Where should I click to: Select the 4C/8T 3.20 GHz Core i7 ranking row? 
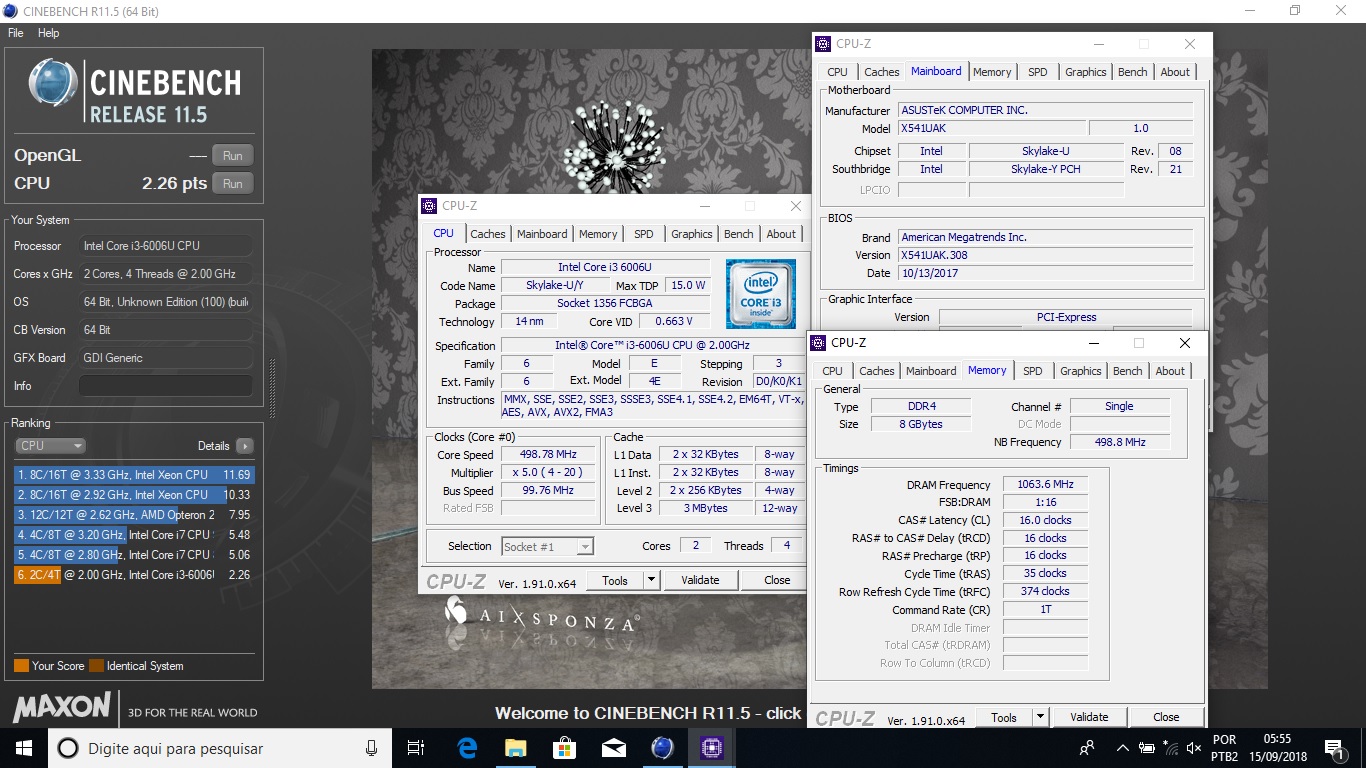(x=134, y=535)
